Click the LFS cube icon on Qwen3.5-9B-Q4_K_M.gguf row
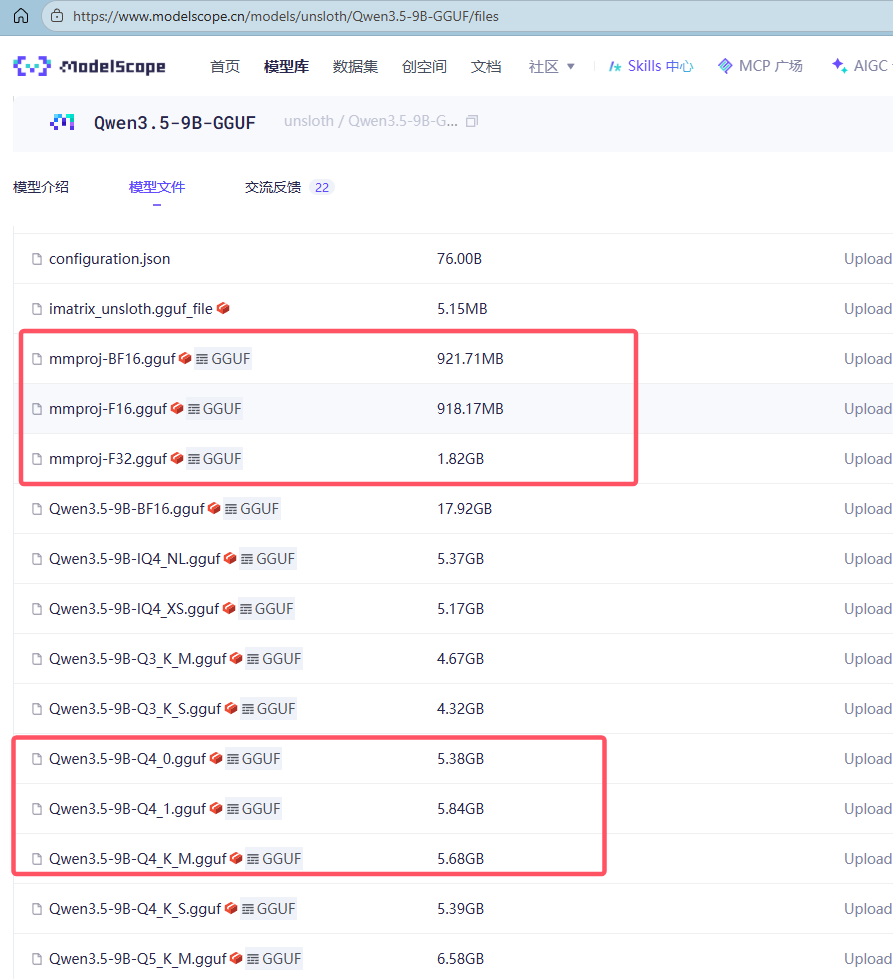 tap(236, 857)
